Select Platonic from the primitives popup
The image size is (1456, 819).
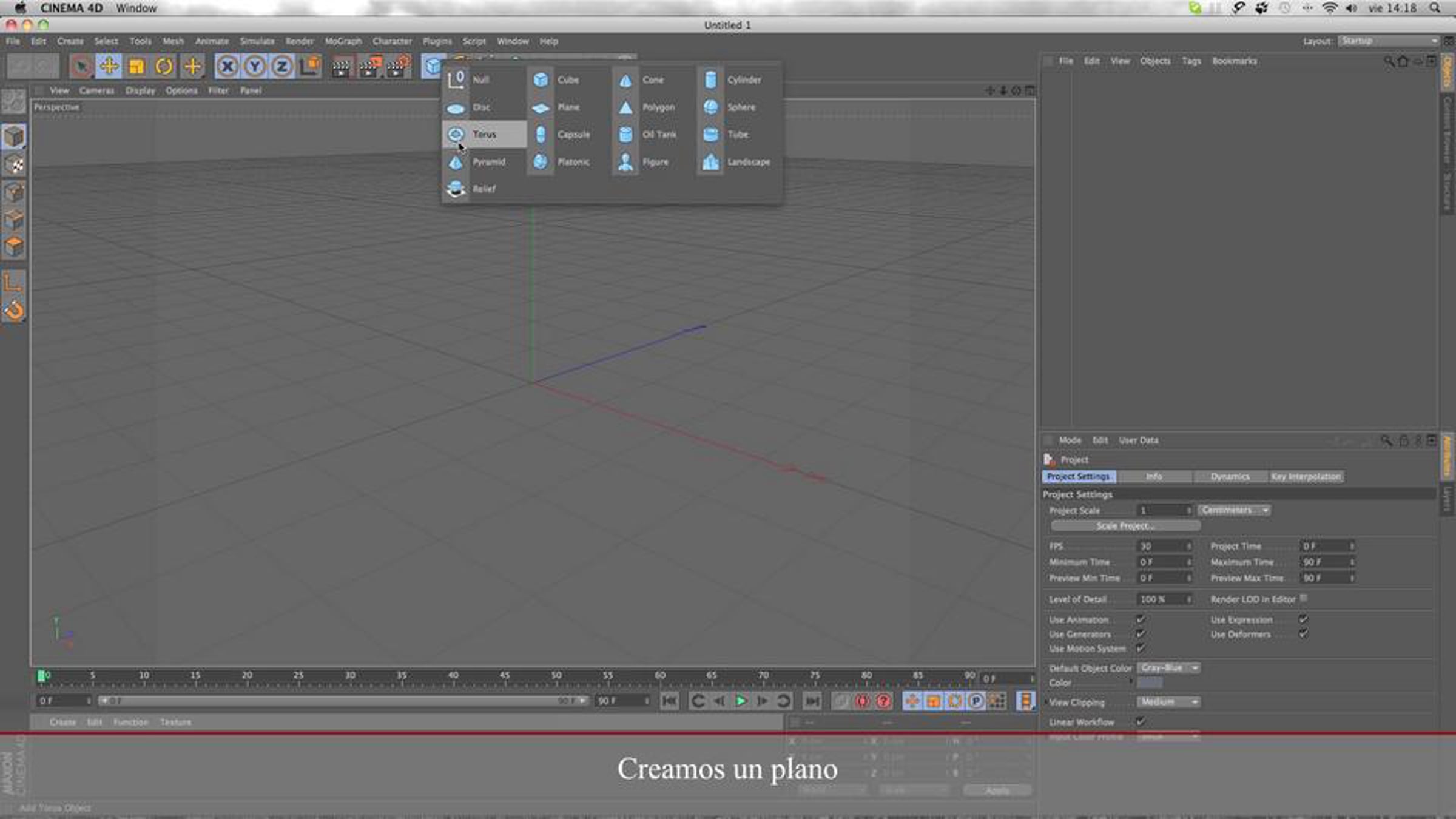pyautogui.click(x=561, y=162)
